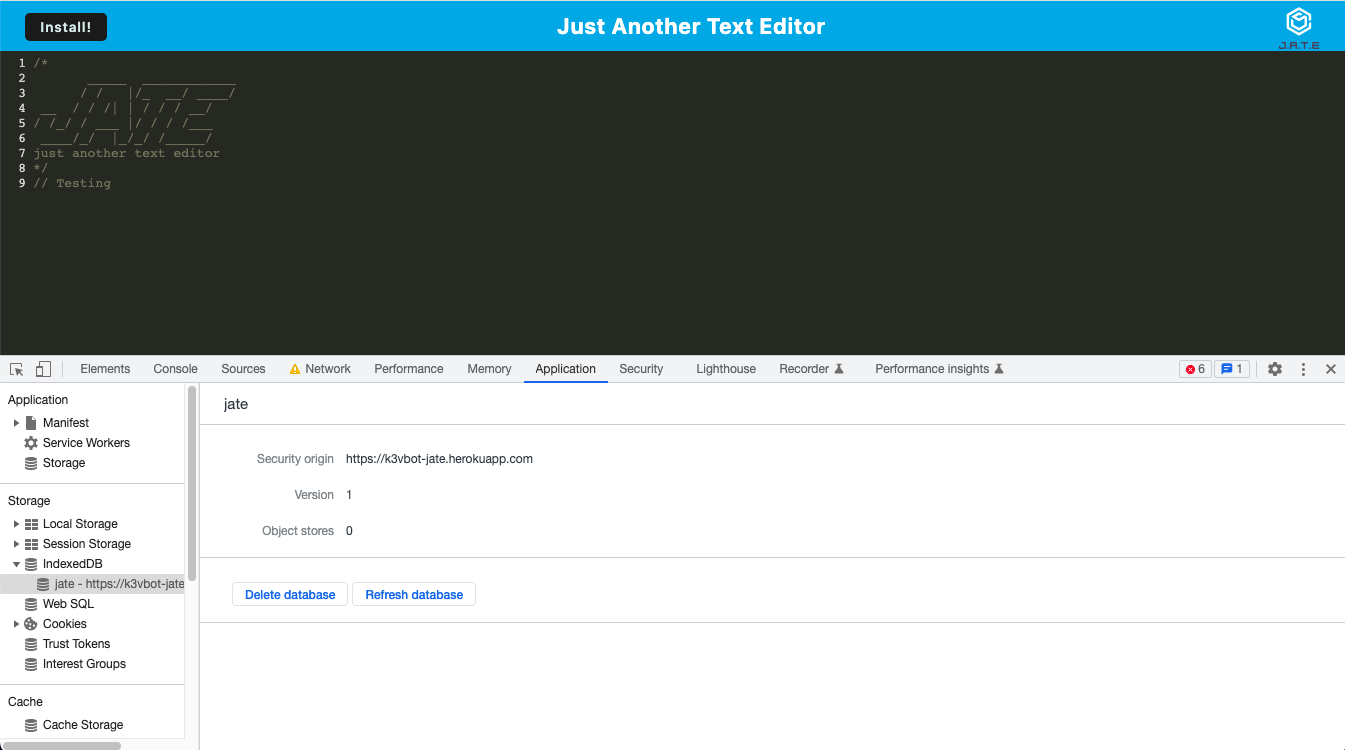Screen dimensions: 1345x750
Task: Collapse the IndexedDB tree section
Action: point(14,563)
